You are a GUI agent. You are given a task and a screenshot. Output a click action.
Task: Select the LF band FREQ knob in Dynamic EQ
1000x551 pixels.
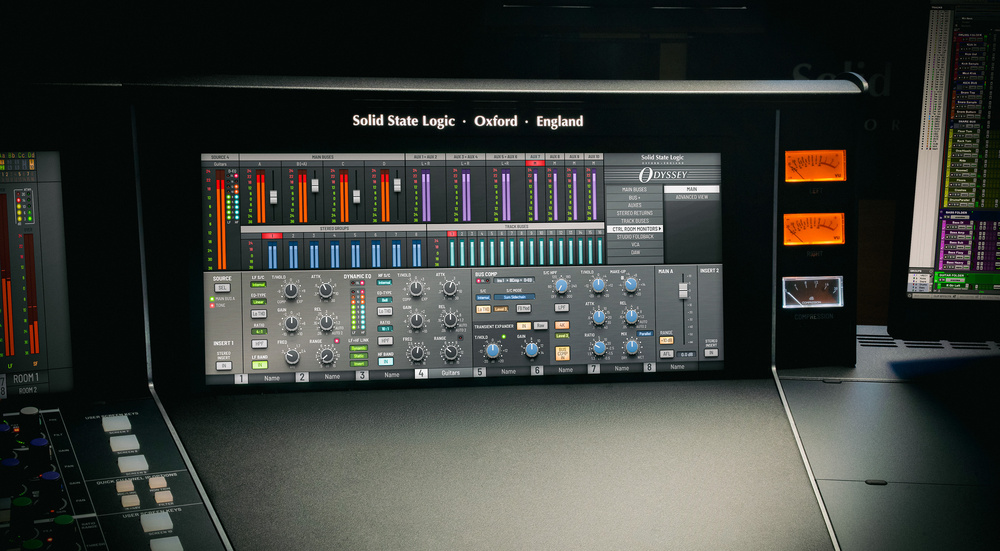[292, 356]
